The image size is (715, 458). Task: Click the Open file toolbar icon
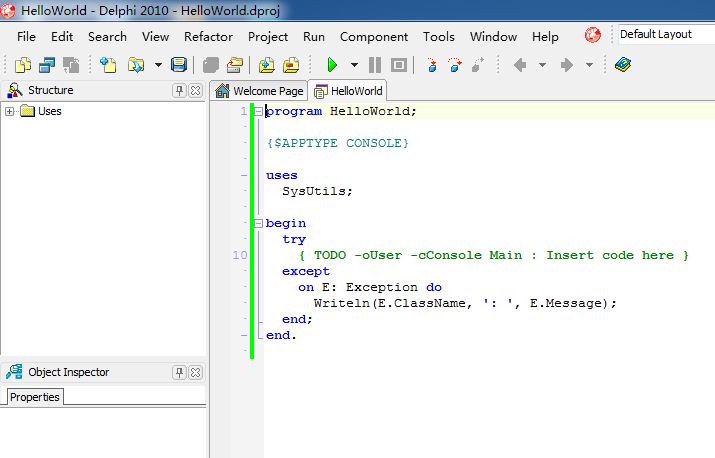[x=136, y=65]
